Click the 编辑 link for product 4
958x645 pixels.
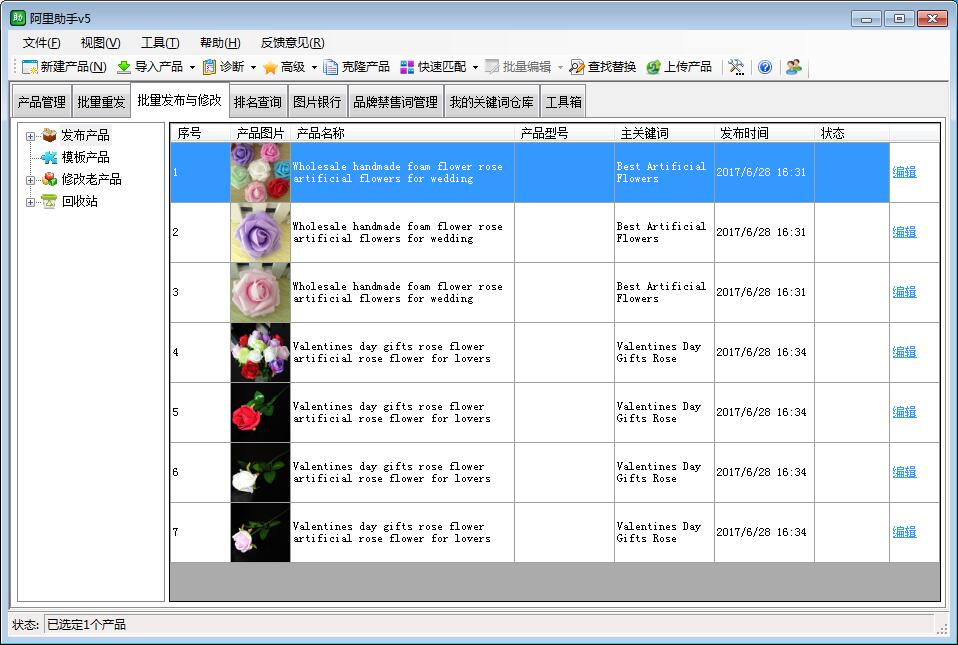point(904,352)
